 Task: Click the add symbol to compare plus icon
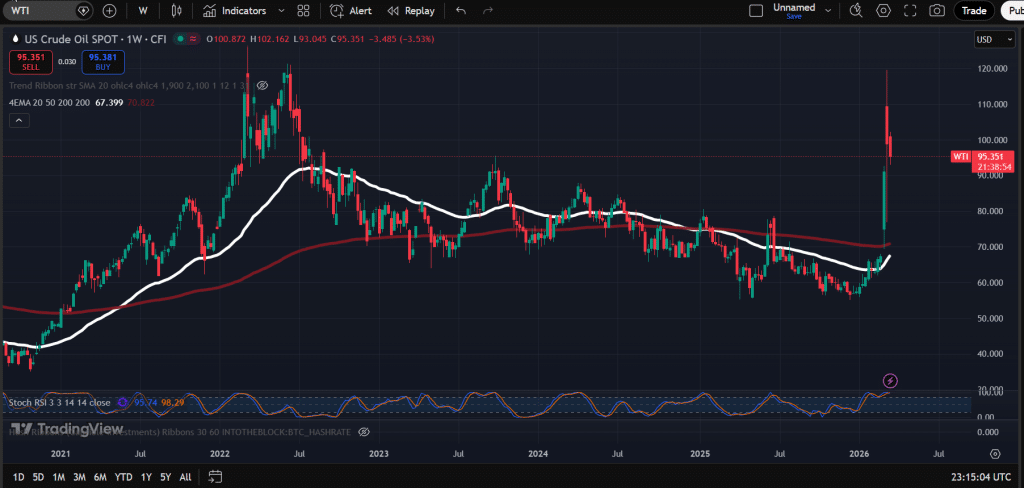coord(109,11)
